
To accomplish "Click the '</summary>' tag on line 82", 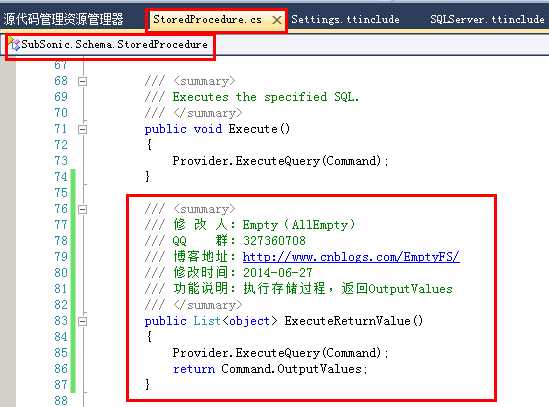I will tap(208, 305).
